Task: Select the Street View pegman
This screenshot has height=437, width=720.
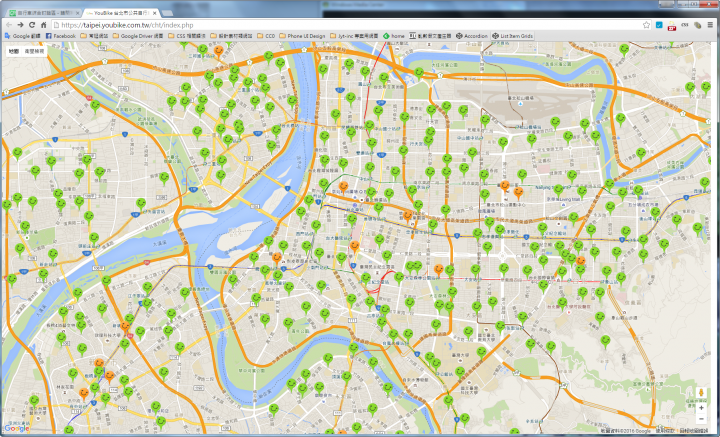Action: click(x=701, y=393)
